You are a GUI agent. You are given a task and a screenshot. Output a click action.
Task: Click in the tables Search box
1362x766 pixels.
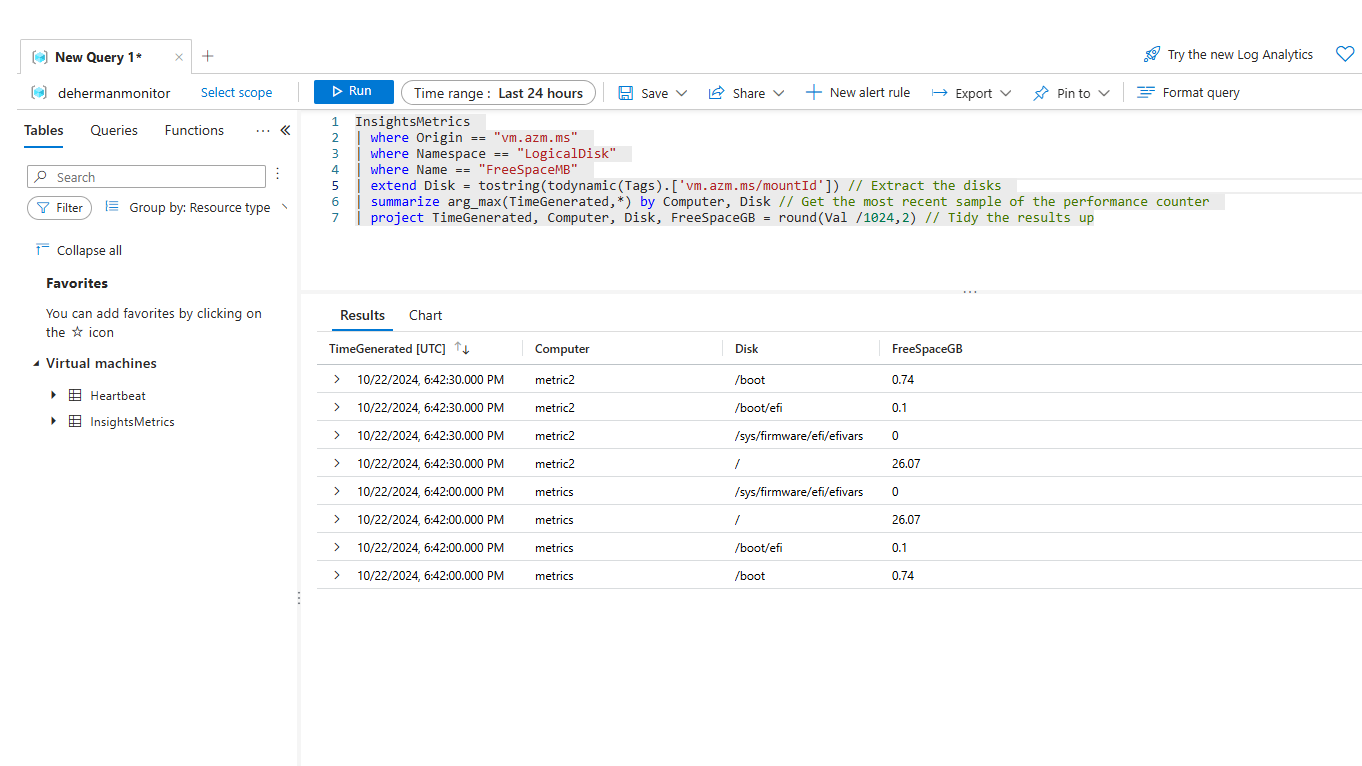pos(146,177)
